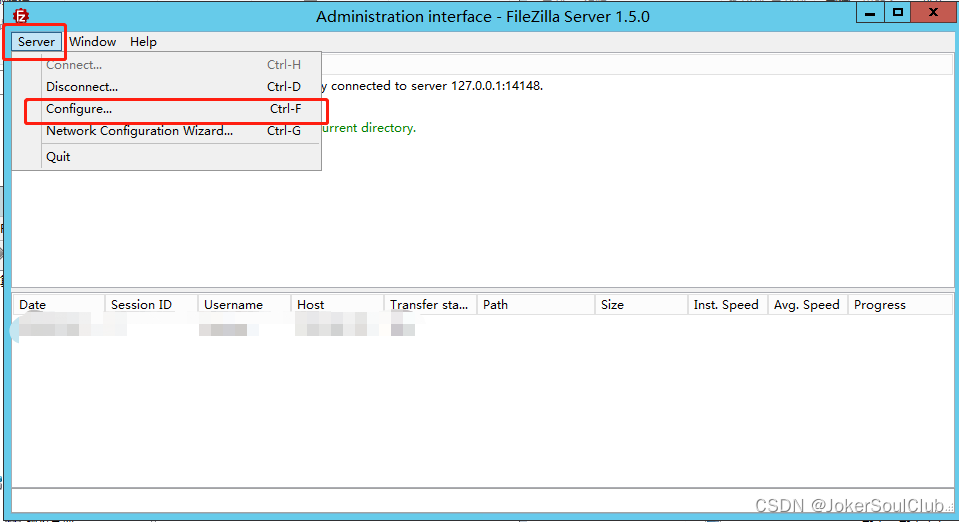Sort by Session ID column header

click(x=152, y=305)
